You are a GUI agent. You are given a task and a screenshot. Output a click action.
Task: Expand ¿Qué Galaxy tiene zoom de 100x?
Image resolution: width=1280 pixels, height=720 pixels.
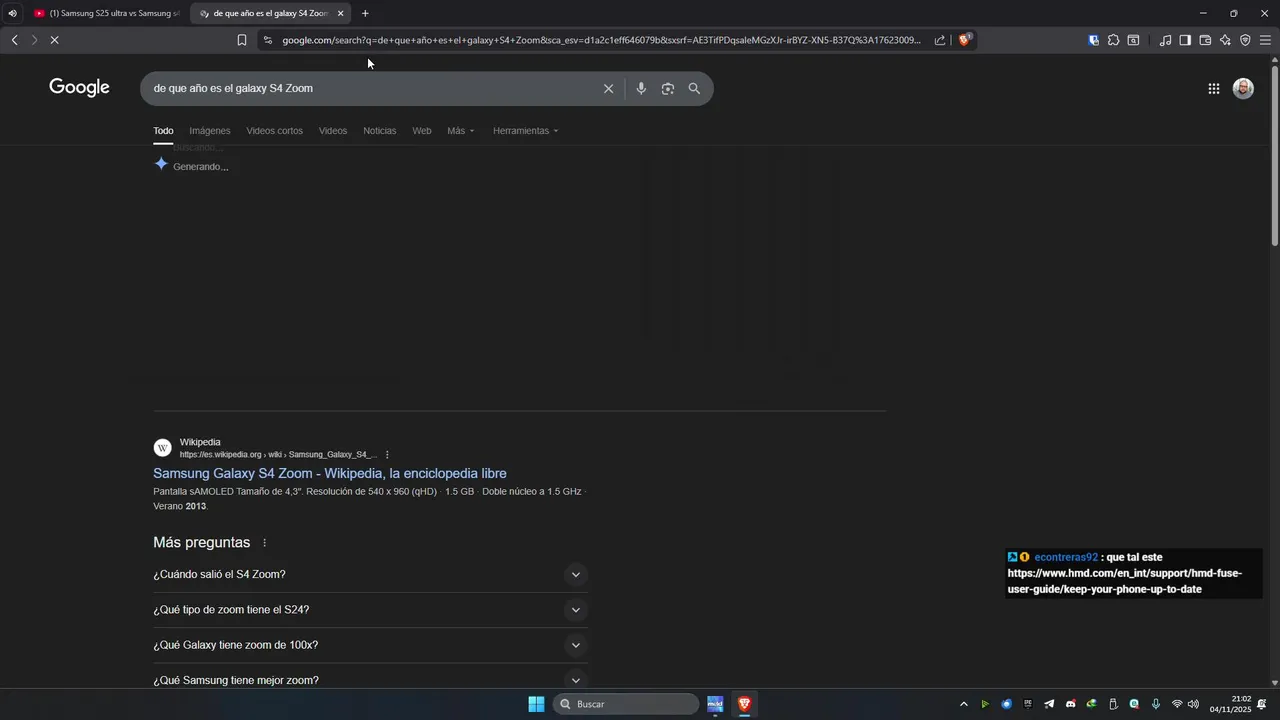click(x=370, y=645)
